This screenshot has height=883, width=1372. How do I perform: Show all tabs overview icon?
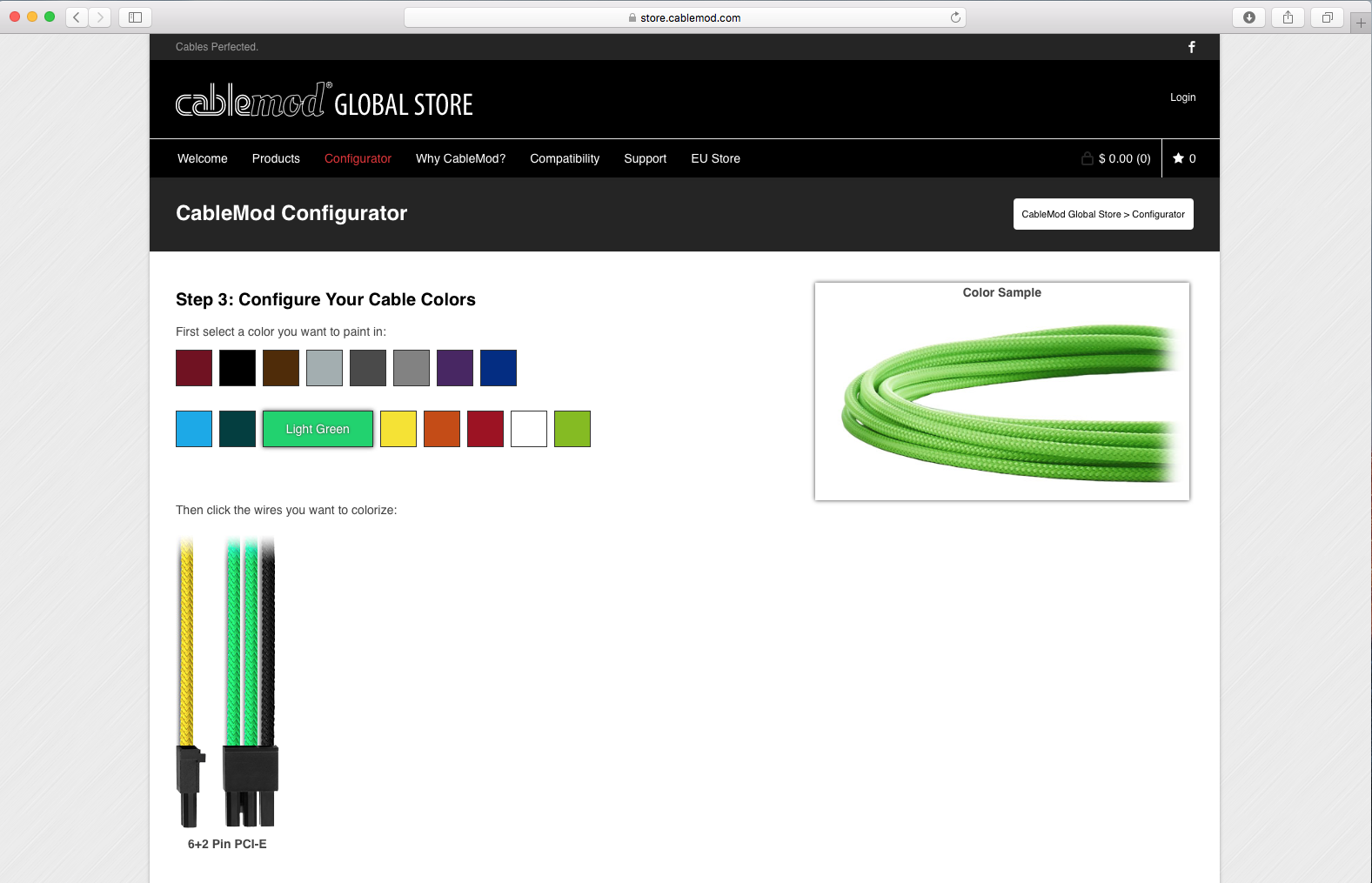(x=1328, y=17)
